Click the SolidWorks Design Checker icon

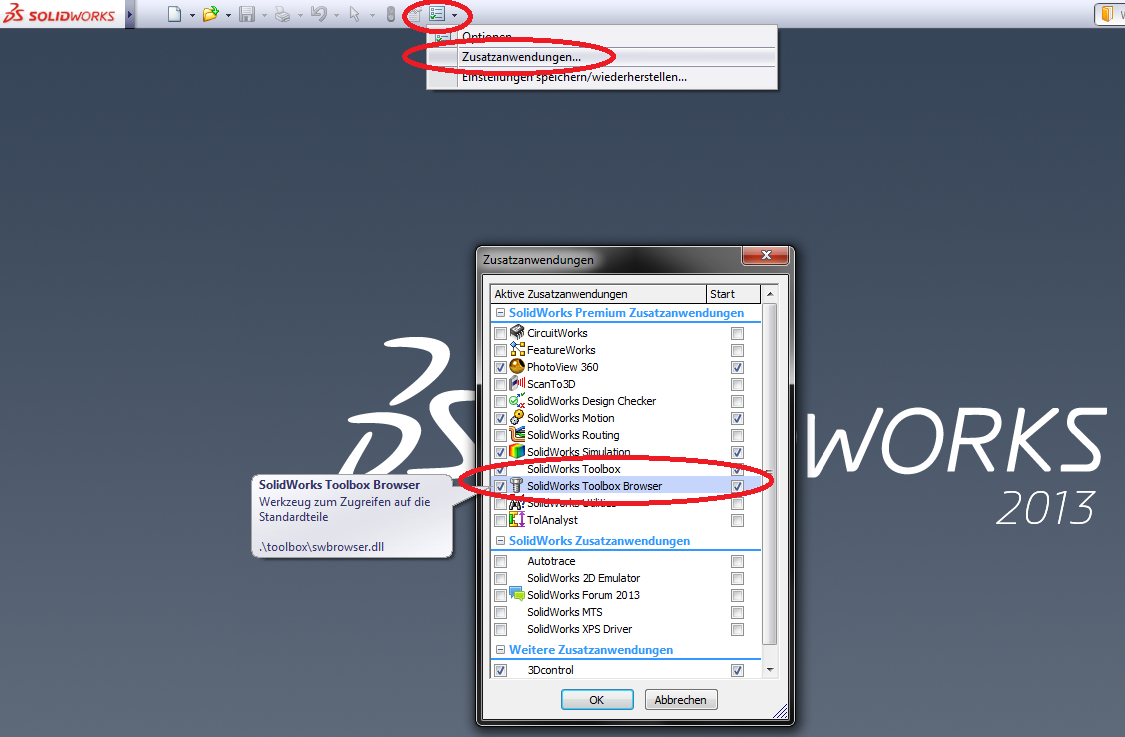tap(517, 400)
